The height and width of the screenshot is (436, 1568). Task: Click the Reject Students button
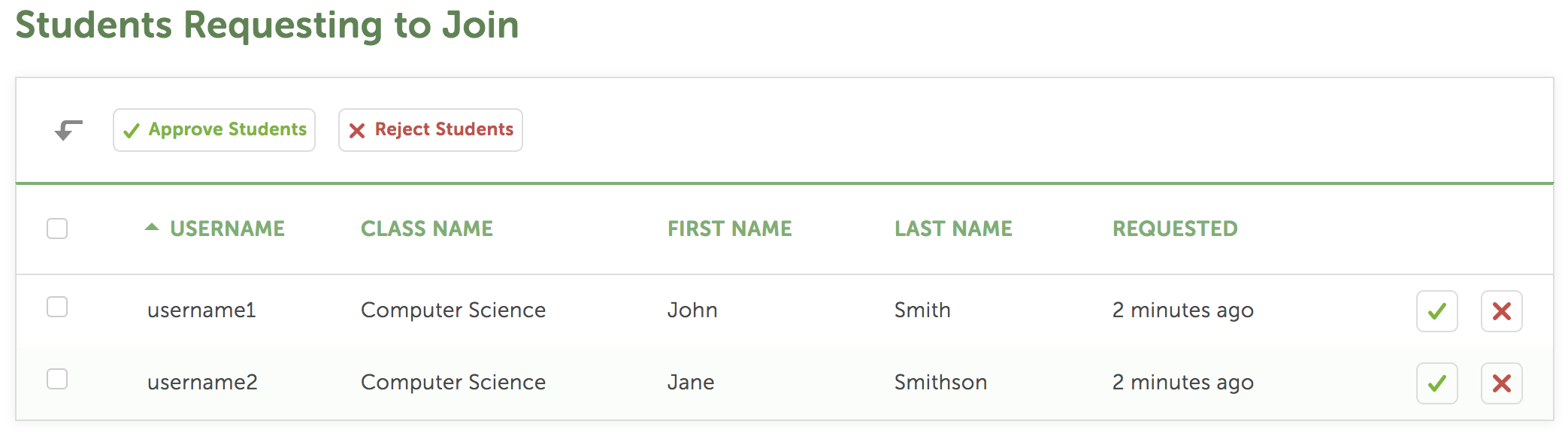(431, 130)
